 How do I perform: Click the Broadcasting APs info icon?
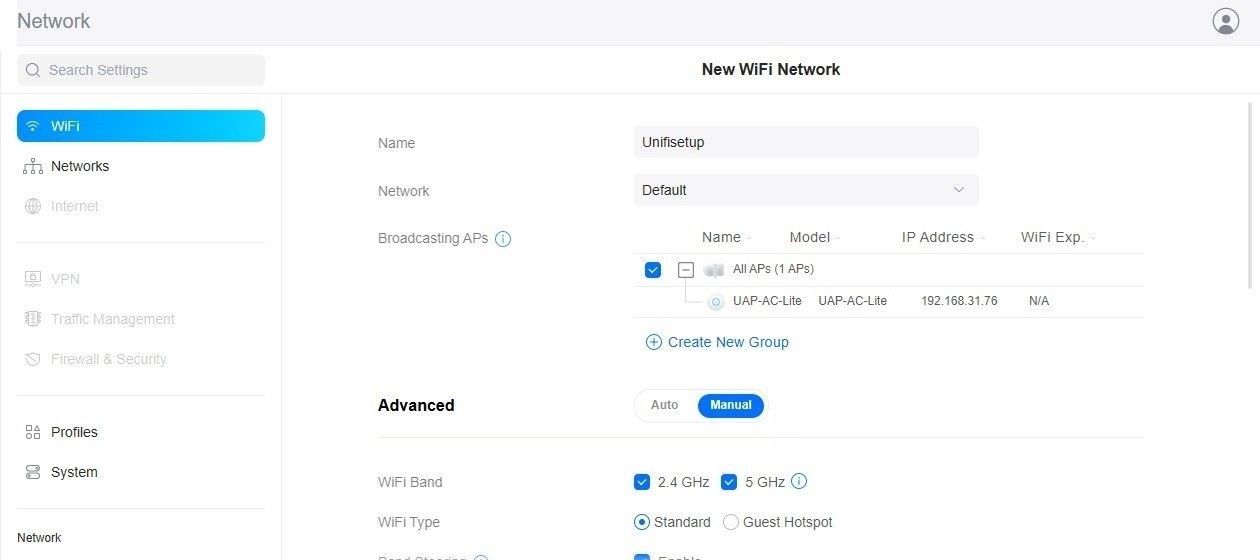point(503,239)
